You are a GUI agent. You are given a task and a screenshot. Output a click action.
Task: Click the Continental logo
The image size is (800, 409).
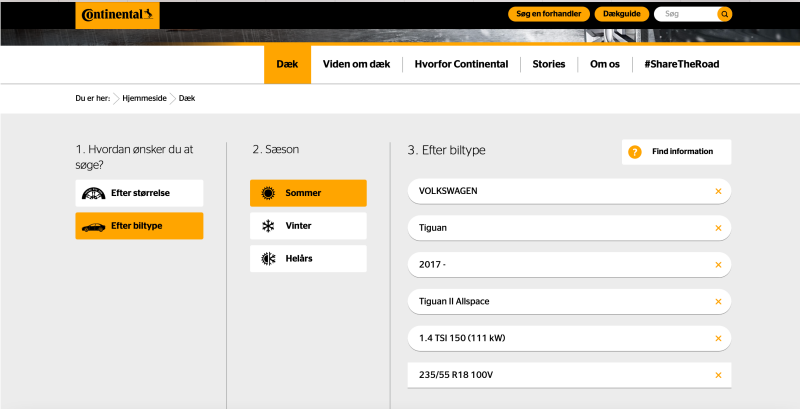click(x=117, y=15)
